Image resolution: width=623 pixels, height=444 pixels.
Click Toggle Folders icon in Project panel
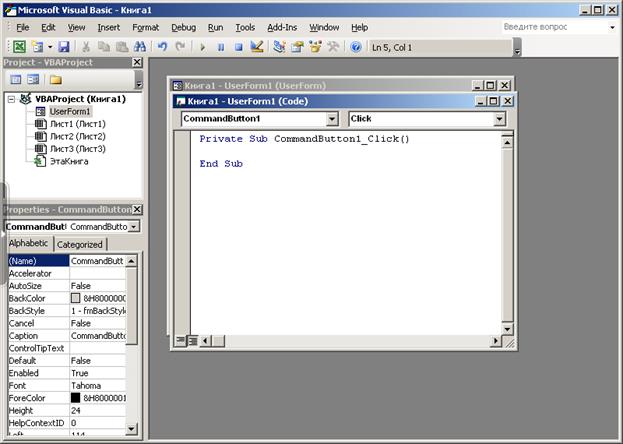(x=55, y=79)
